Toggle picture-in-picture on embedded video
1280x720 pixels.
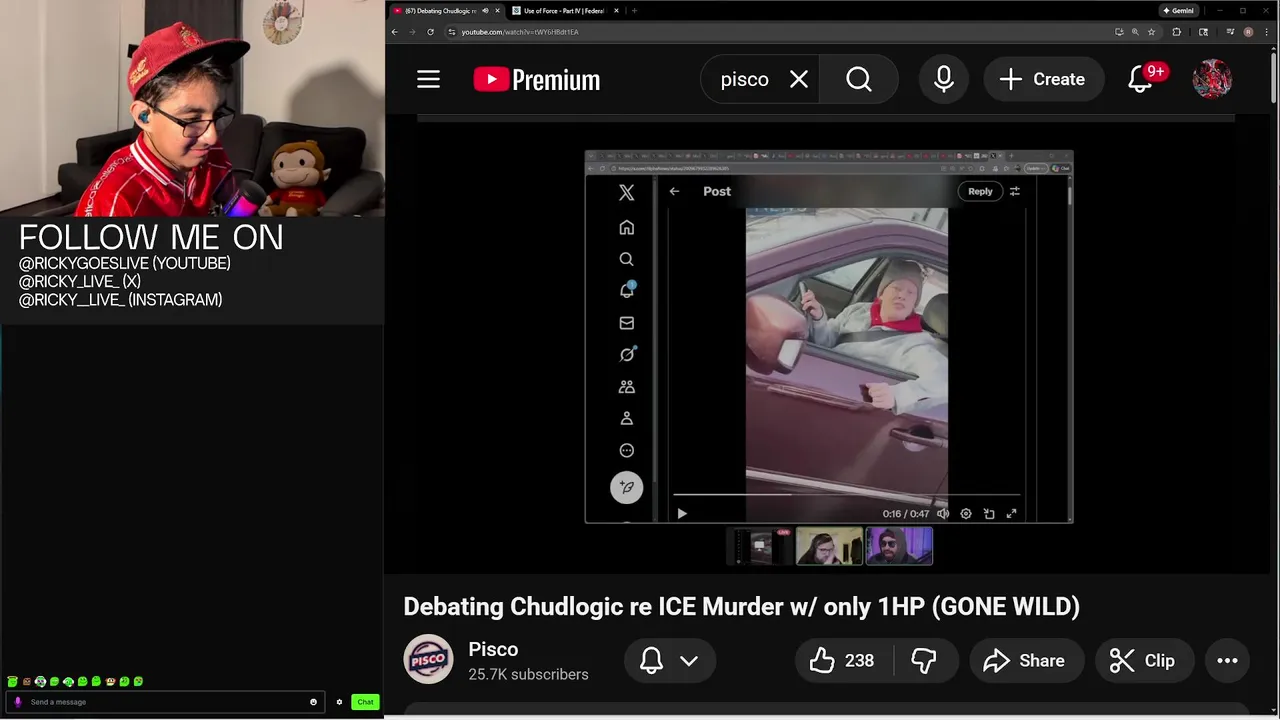[x=989, y=513]
